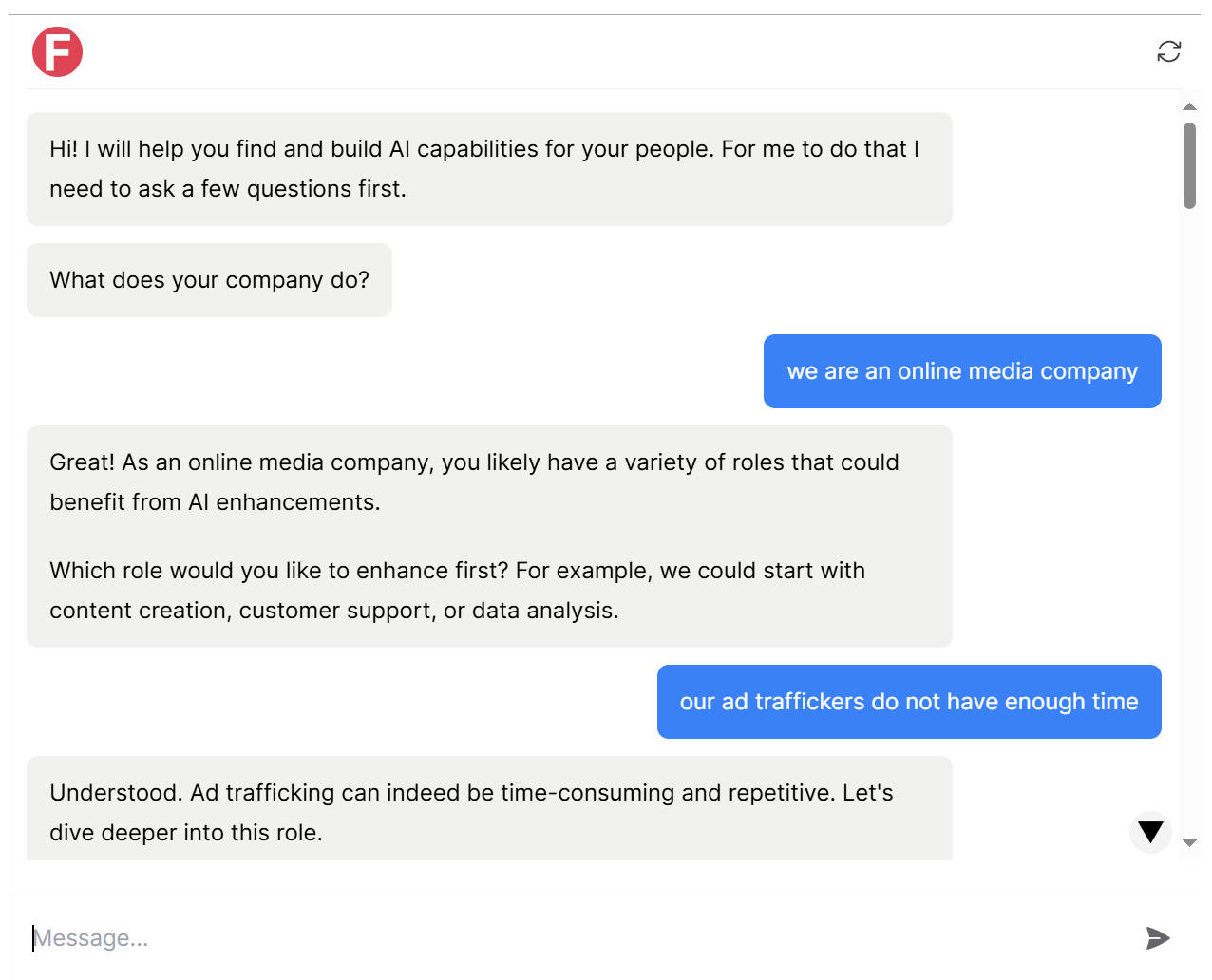Select the "our ad traffickers" user message bubble
This screenshot has width=1212, height=980.
tap(908, 702)
